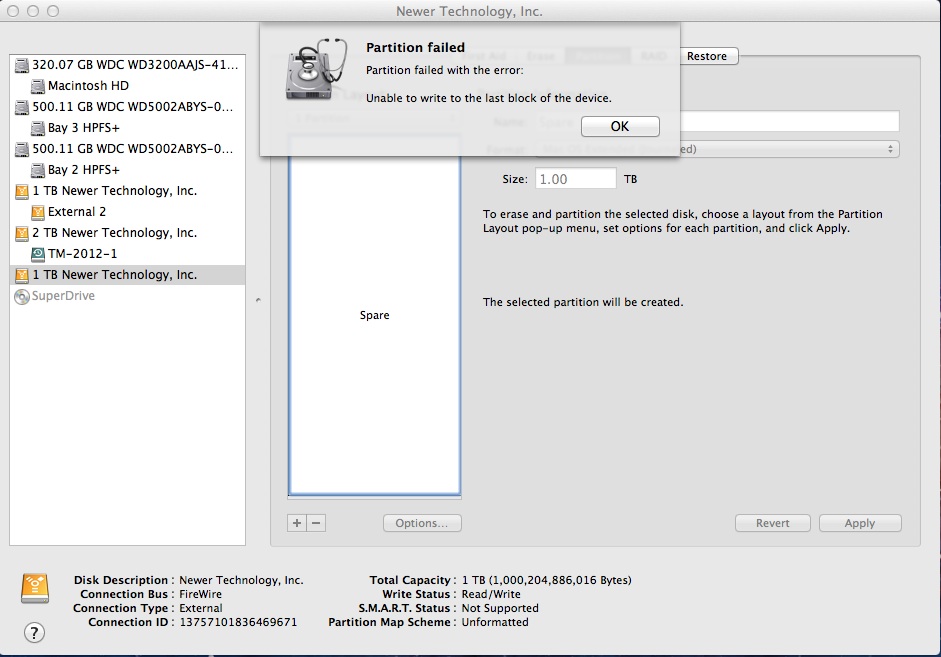Click the Disk Utility stethoscope icon in dialog

point(316,69)
